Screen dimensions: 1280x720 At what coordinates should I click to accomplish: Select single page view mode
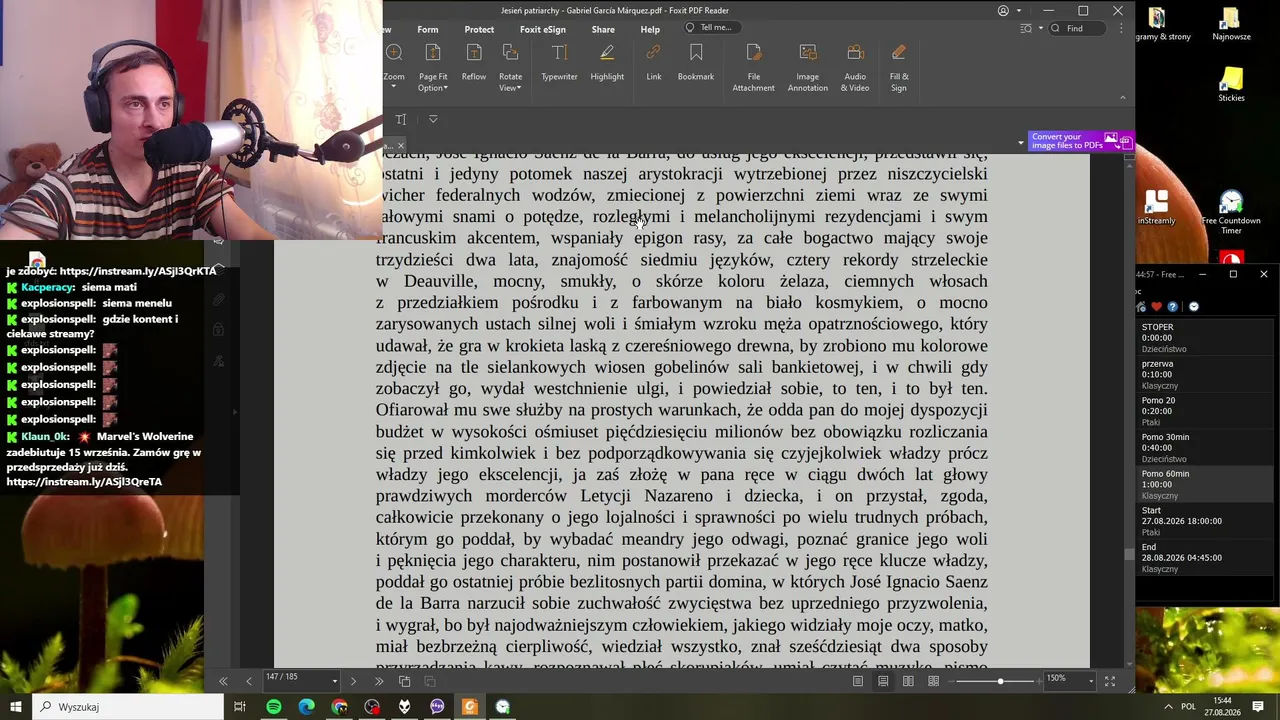(x=857, y=681)
